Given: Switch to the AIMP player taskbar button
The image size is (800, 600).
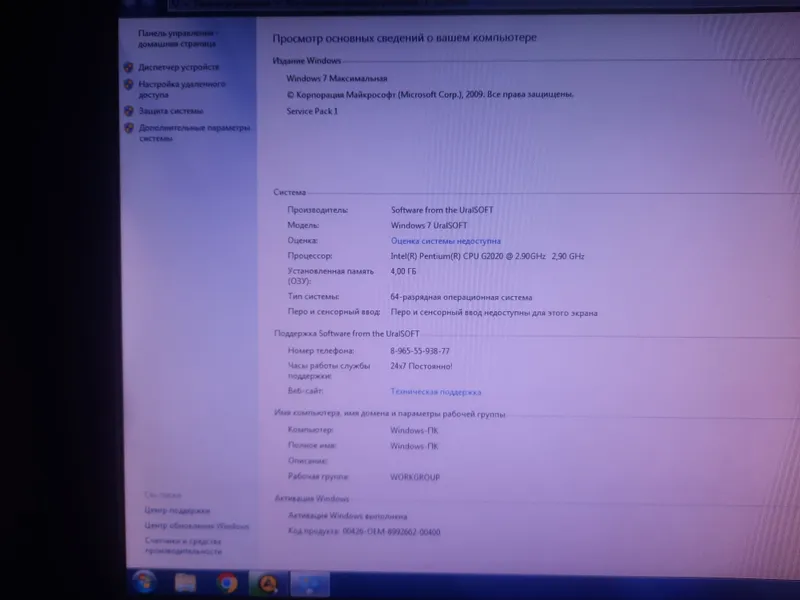Looking at the screenshot, I should point(268,584).
